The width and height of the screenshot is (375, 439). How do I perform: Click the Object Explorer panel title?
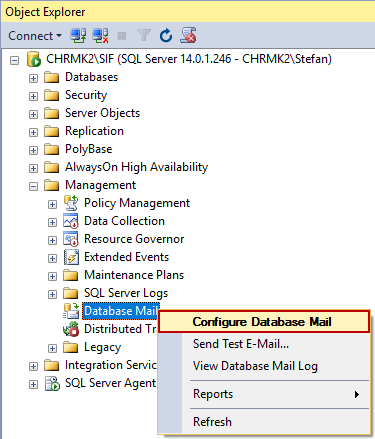[x=45, y=12]
